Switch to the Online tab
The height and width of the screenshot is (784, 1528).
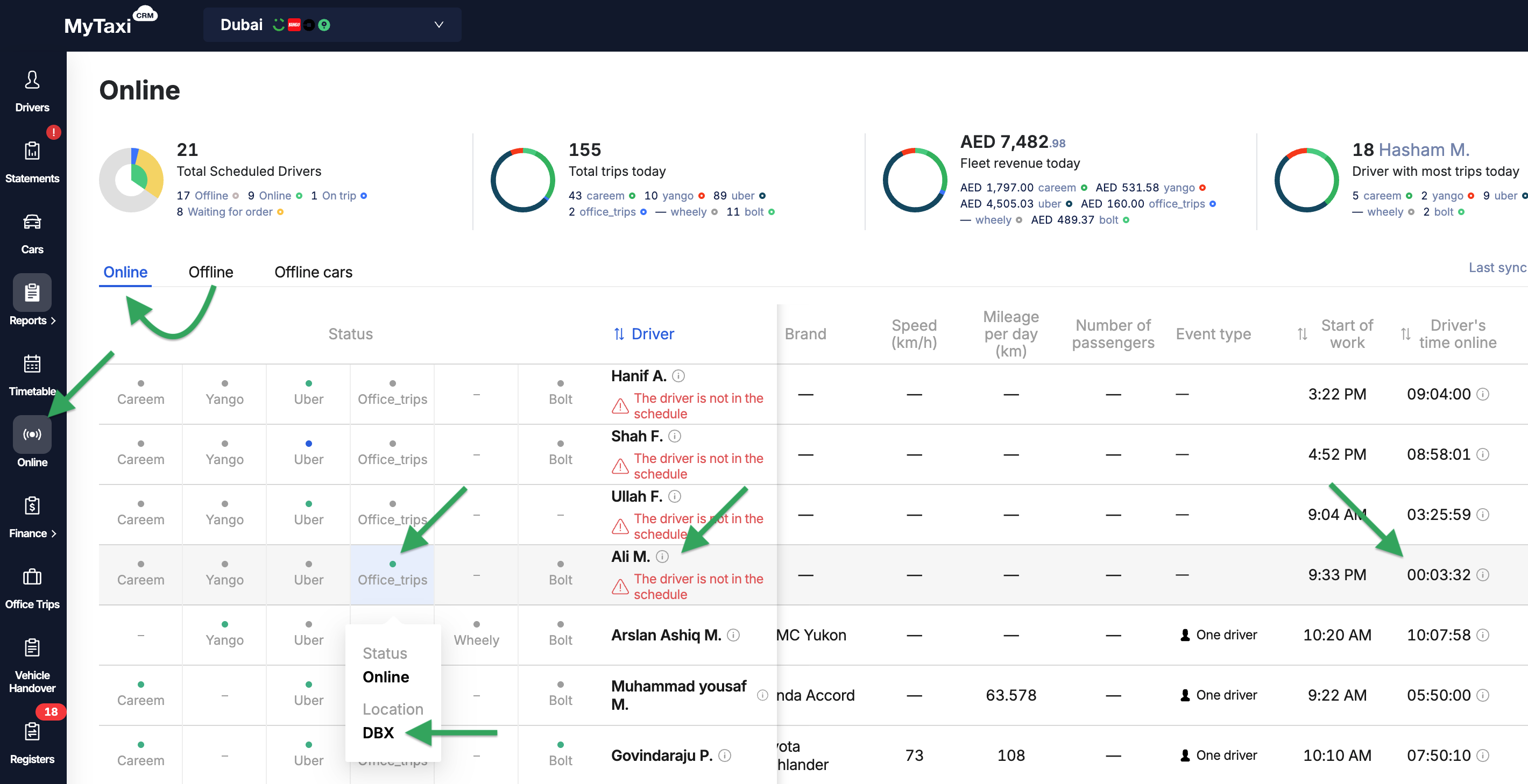pos(125,272)
